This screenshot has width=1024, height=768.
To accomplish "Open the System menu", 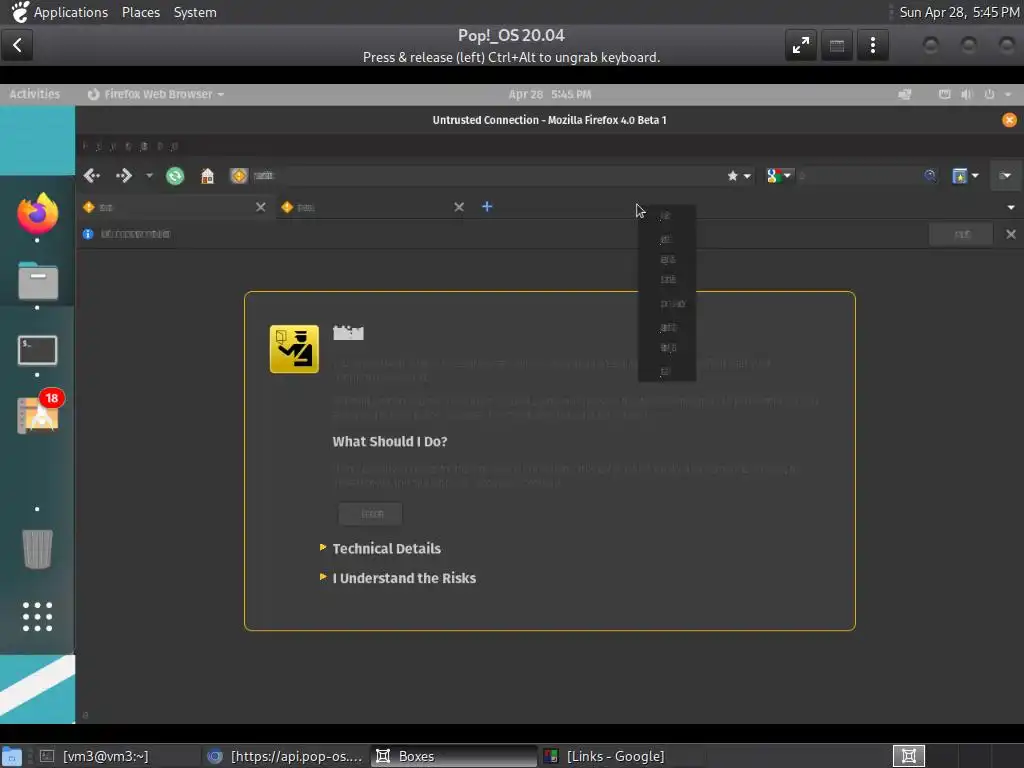I will (195, 12).
